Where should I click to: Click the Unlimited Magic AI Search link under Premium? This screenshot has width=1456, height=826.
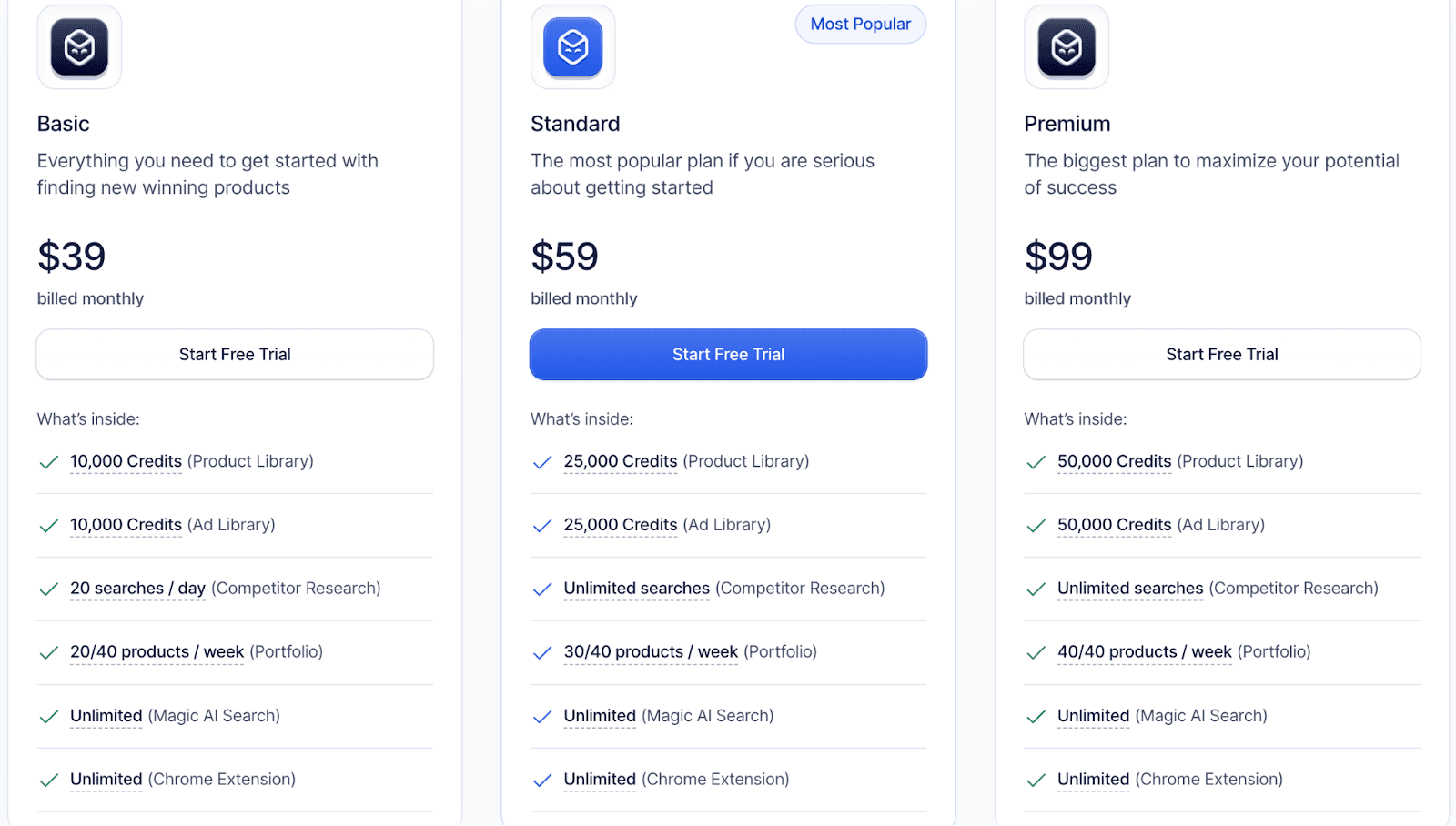[1091, 716]
